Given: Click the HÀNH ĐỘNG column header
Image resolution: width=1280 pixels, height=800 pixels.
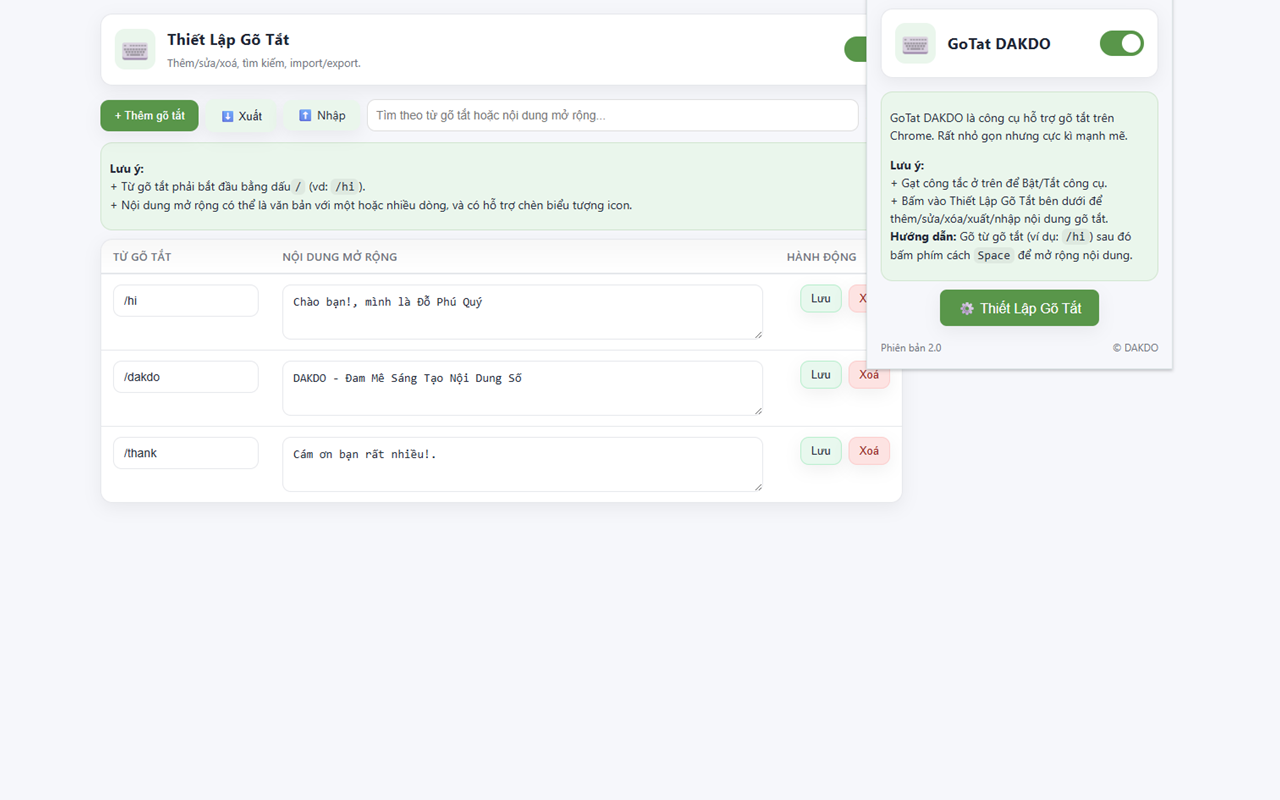Looking at the screenshot, I should 821,257.
